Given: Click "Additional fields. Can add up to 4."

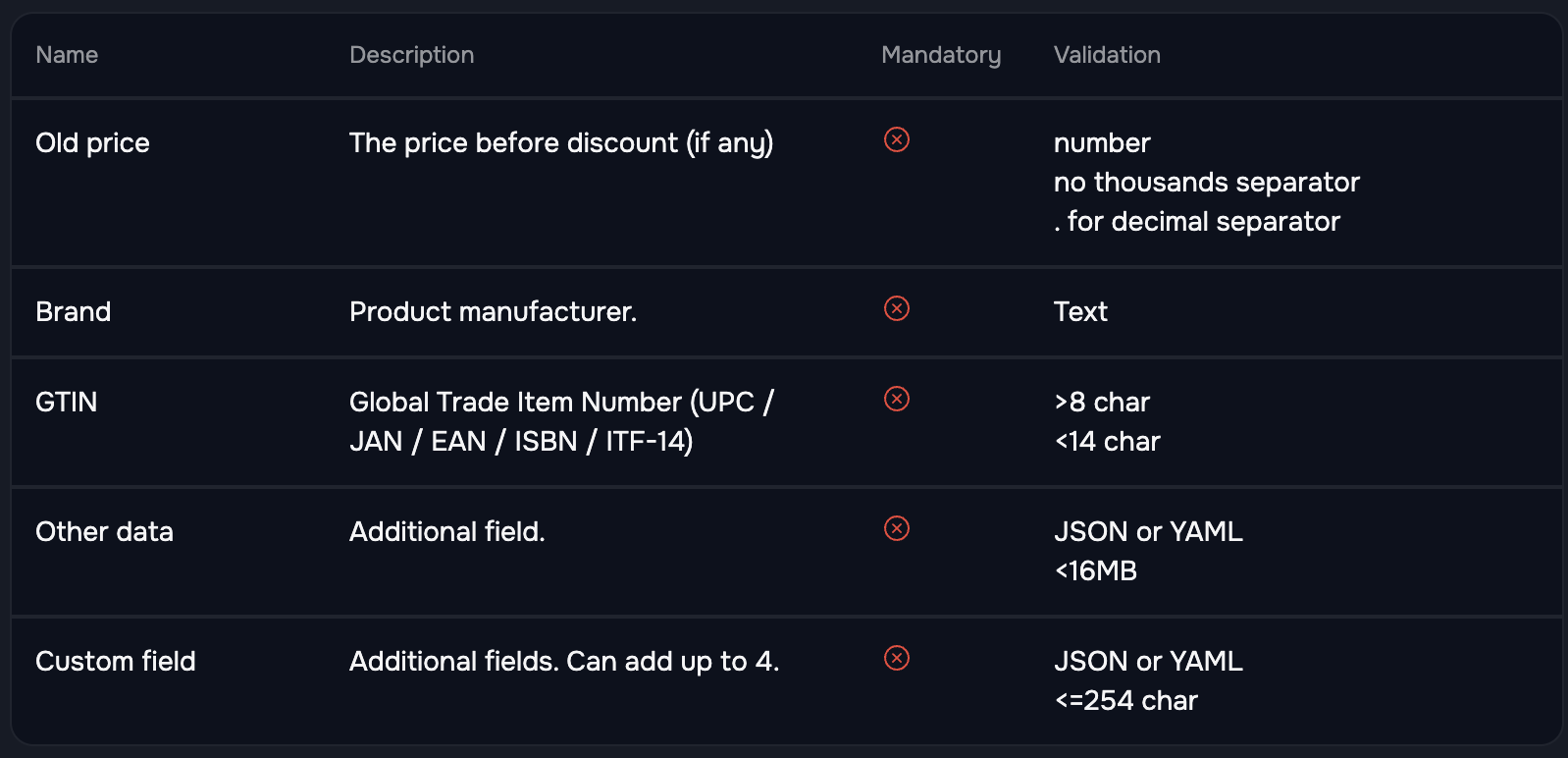Looking at the screenshot, I should 564,662.
